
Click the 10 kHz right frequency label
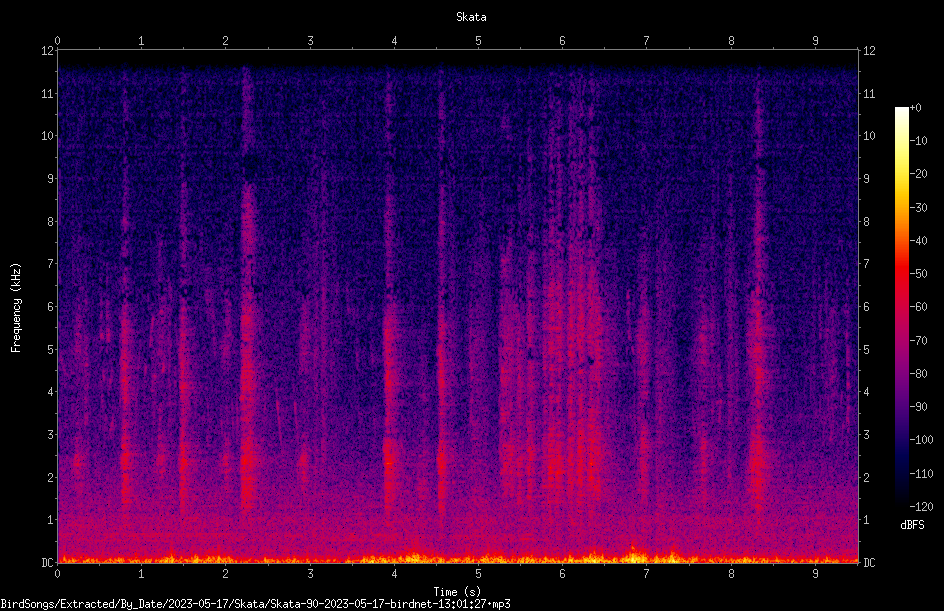[x=869, y=136]
